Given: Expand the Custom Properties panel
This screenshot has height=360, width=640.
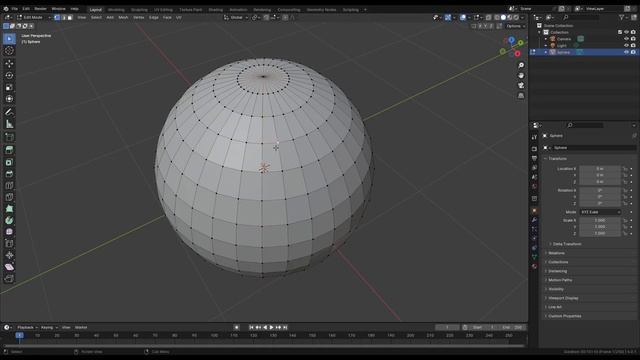Looking at the screenshot, I should 564,316.
